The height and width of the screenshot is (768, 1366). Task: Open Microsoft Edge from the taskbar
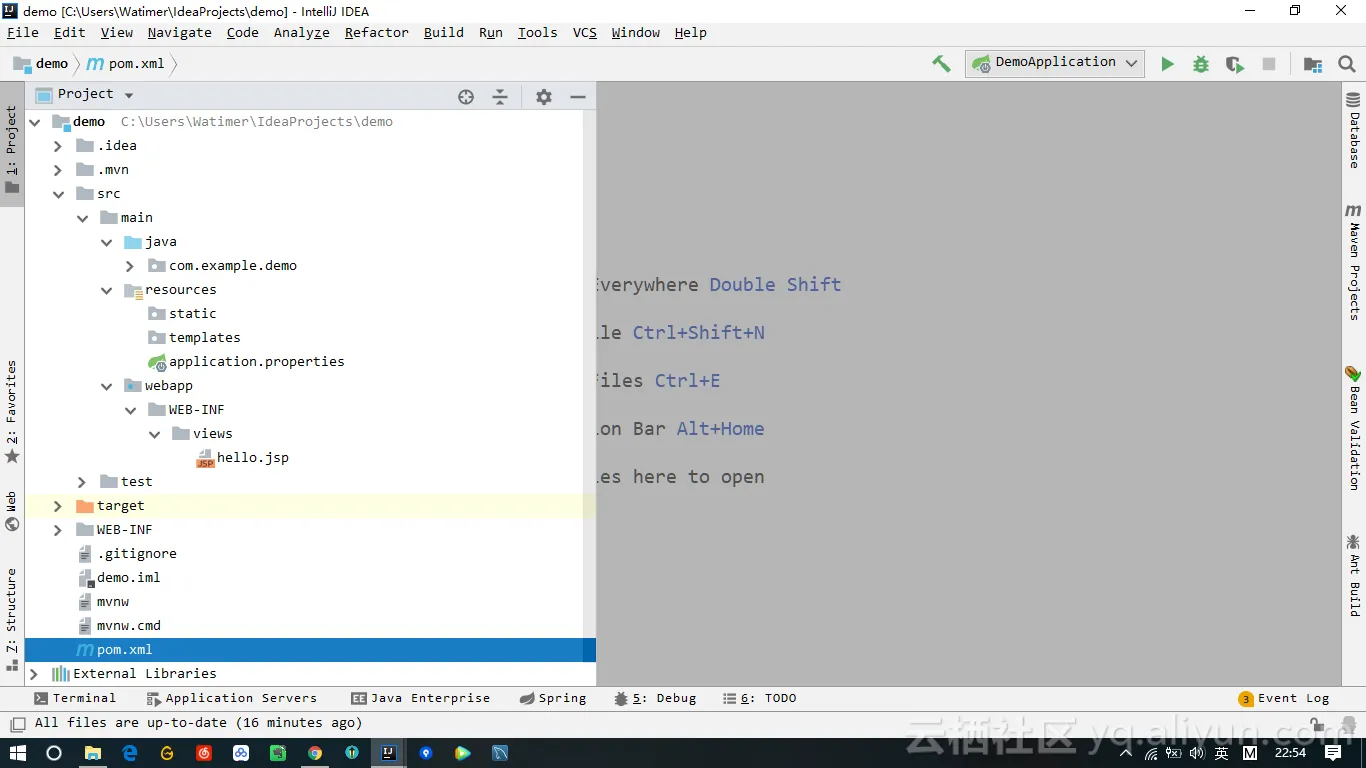tap(129, 753)
